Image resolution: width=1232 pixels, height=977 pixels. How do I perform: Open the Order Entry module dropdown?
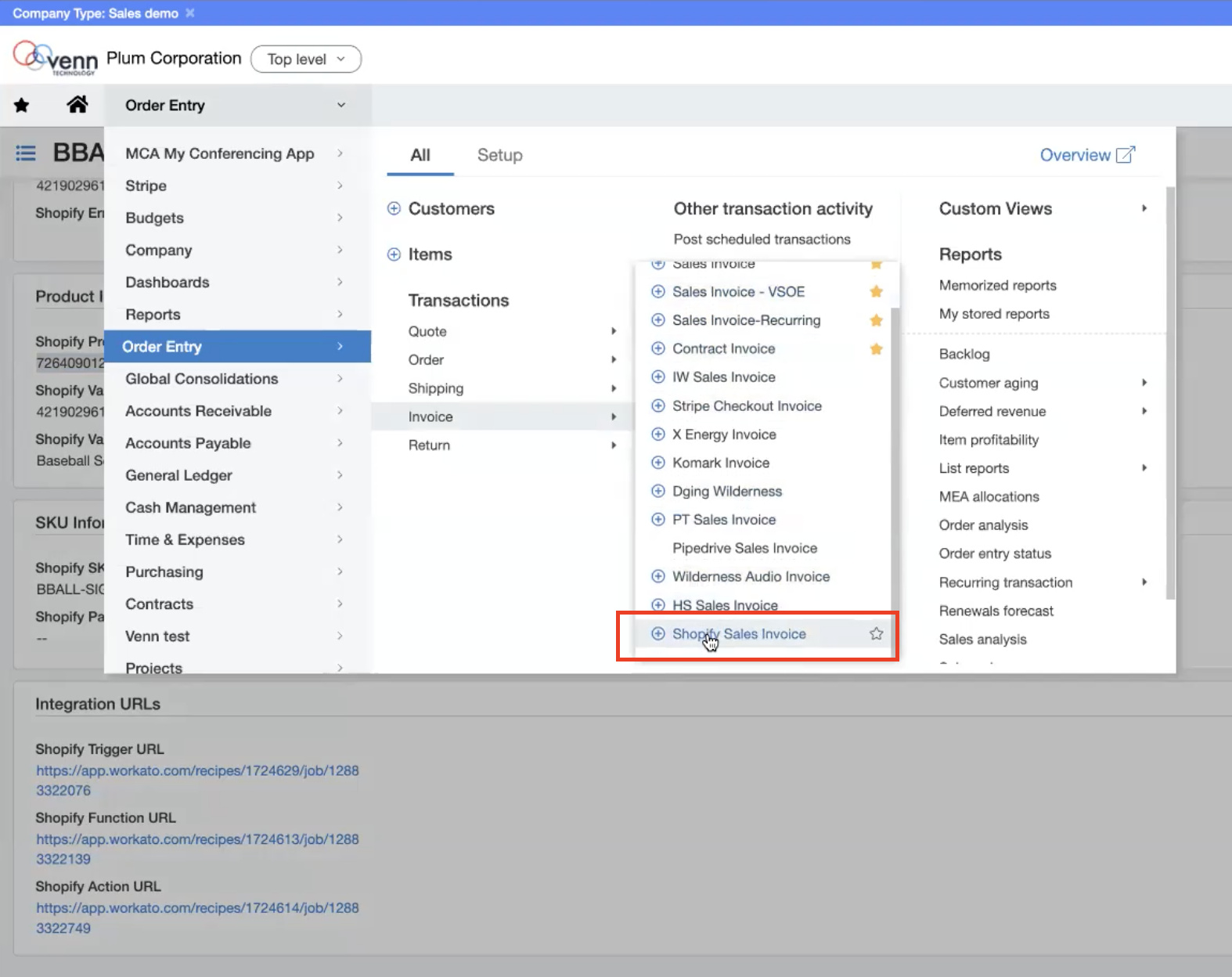[x=237, y=105]
